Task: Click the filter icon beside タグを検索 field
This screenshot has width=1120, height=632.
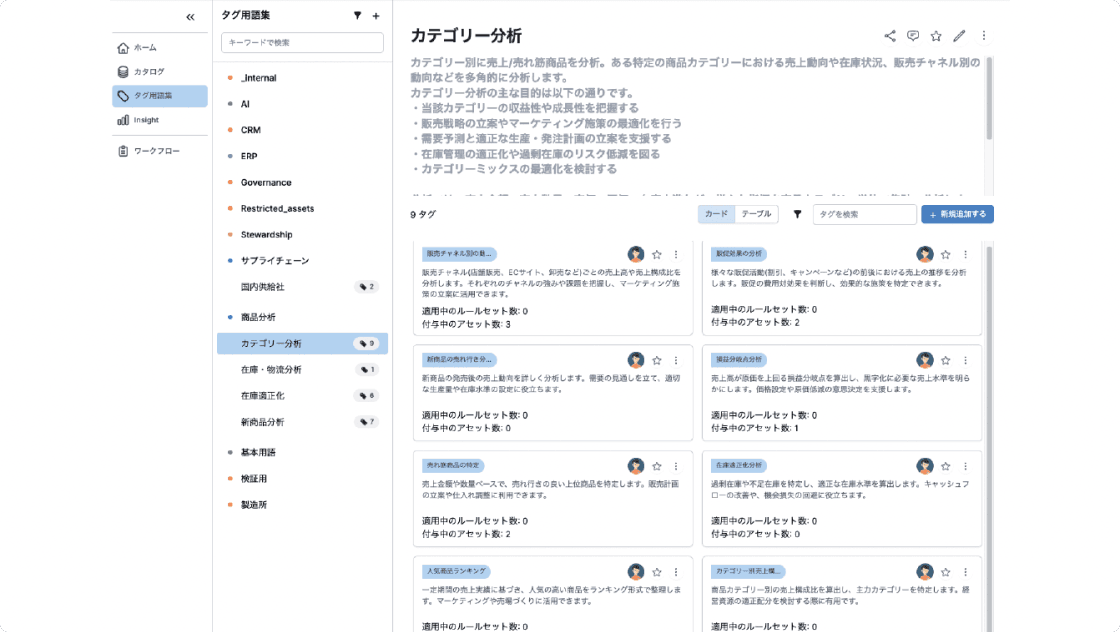Action: click(x=797, y=214)
